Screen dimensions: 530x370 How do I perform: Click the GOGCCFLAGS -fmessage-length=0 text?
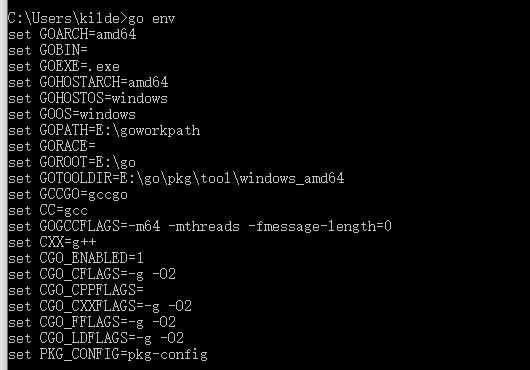[x=320, y=226]
